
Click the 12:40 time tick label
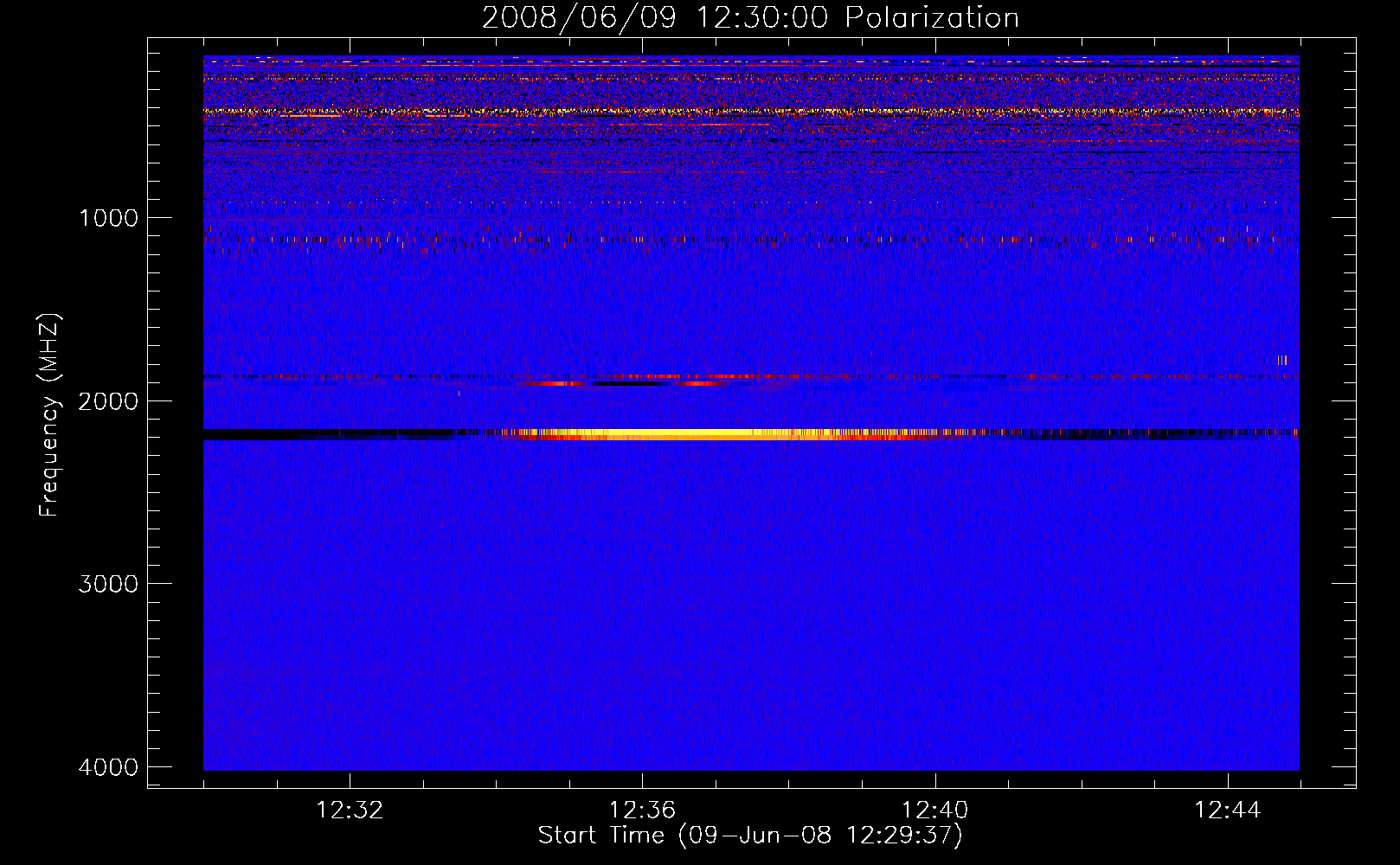click(x=935, y=811)
